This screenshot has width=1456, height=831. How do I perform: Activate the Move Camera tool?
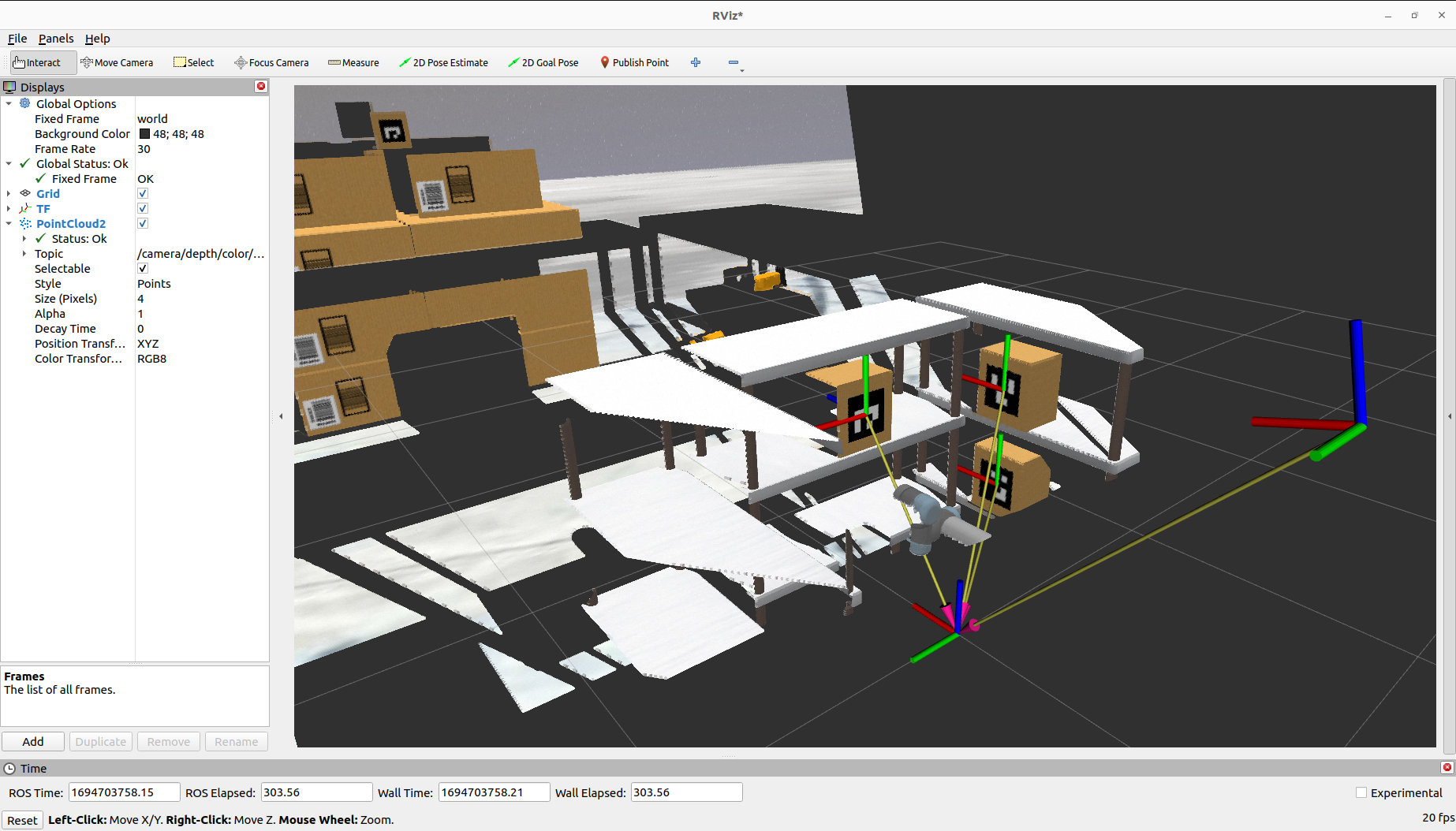coord(117,63)
